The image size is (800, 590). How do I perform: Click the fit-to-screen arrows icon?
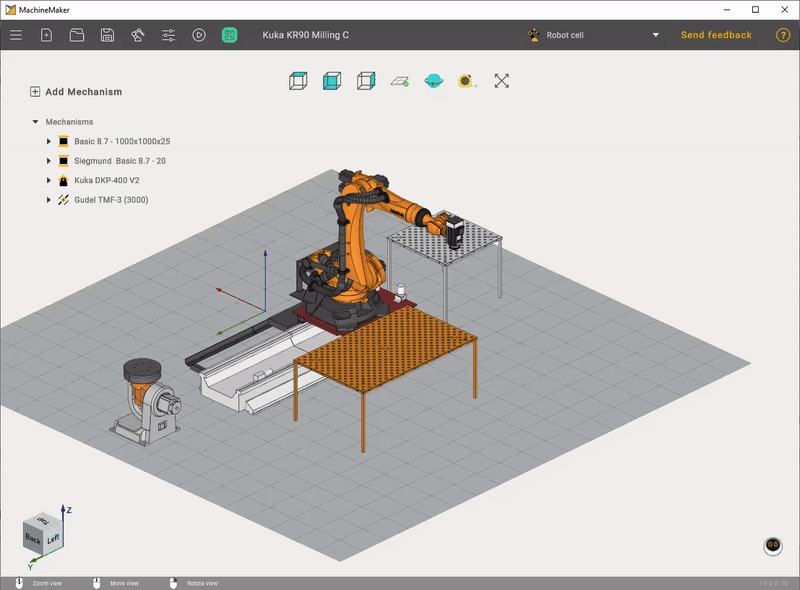click(502, 80)
